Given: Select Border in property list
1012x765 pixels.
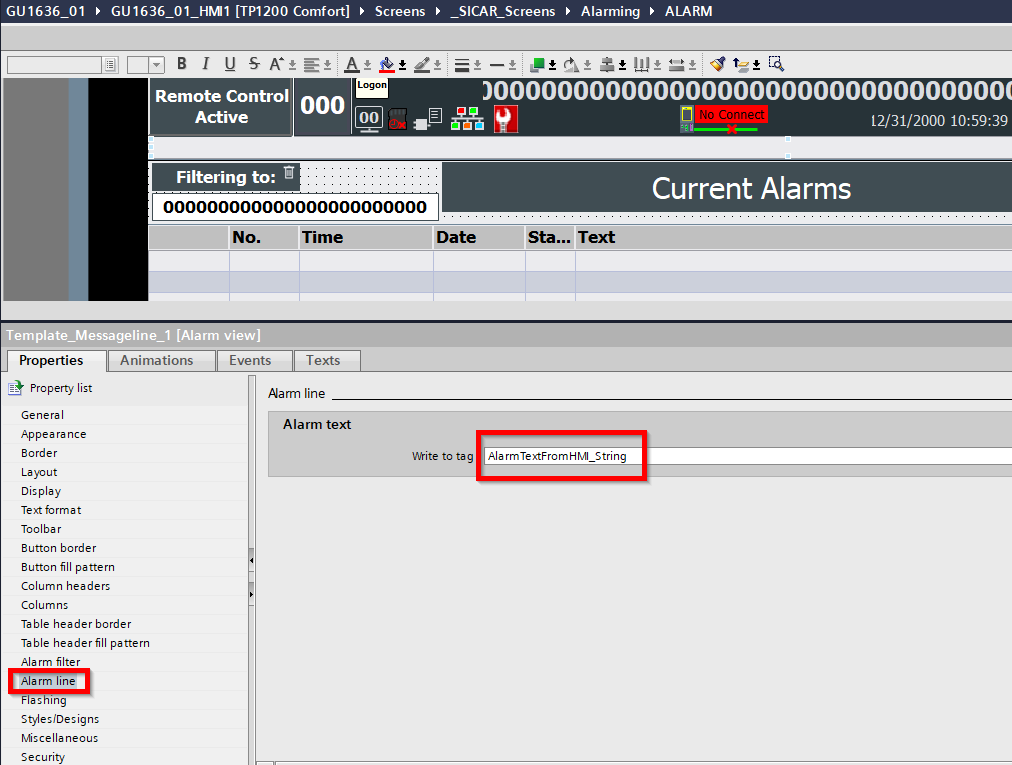Looking at the screenshot, I should [39, 453].
